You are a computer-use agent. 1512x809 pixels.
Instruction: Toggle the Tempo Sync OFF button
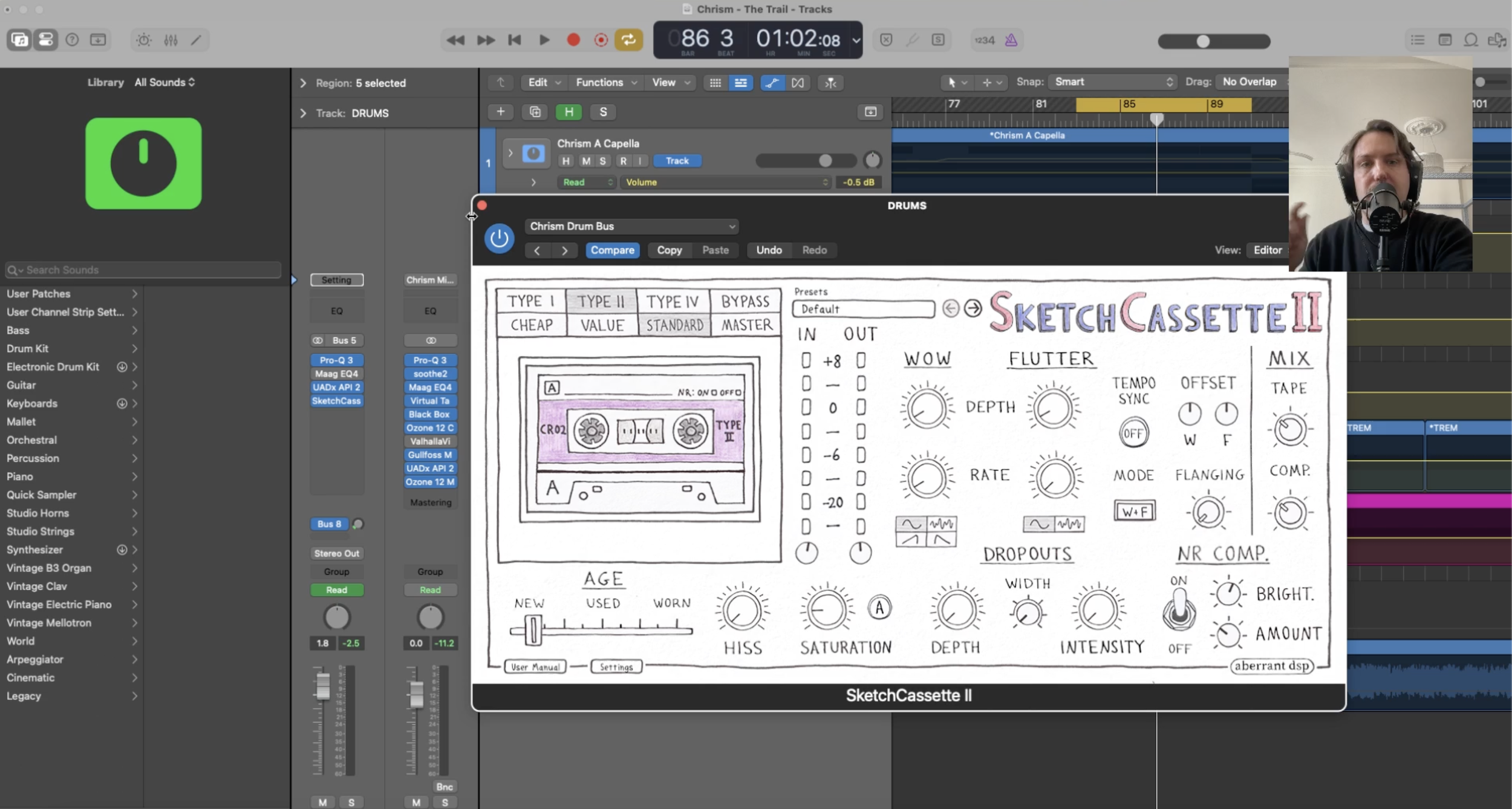coord(1133,433)
